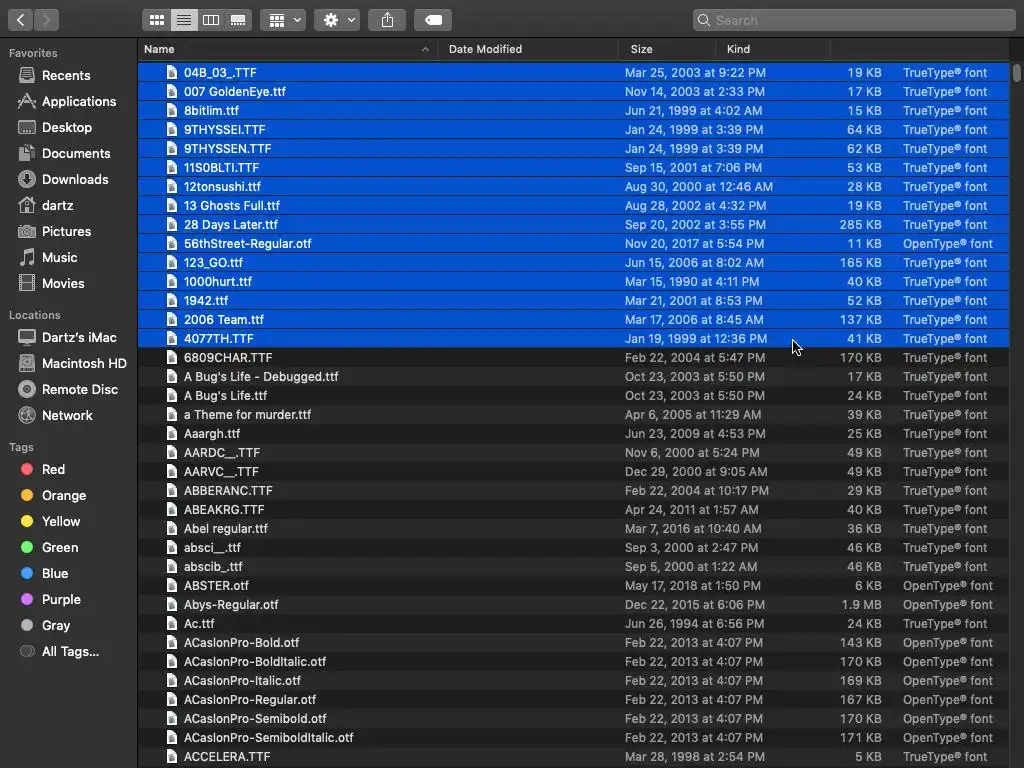The width and height of the screenshot is (1024, 768).
Task: Go back with the left arrow button
Action: [20, 20]
